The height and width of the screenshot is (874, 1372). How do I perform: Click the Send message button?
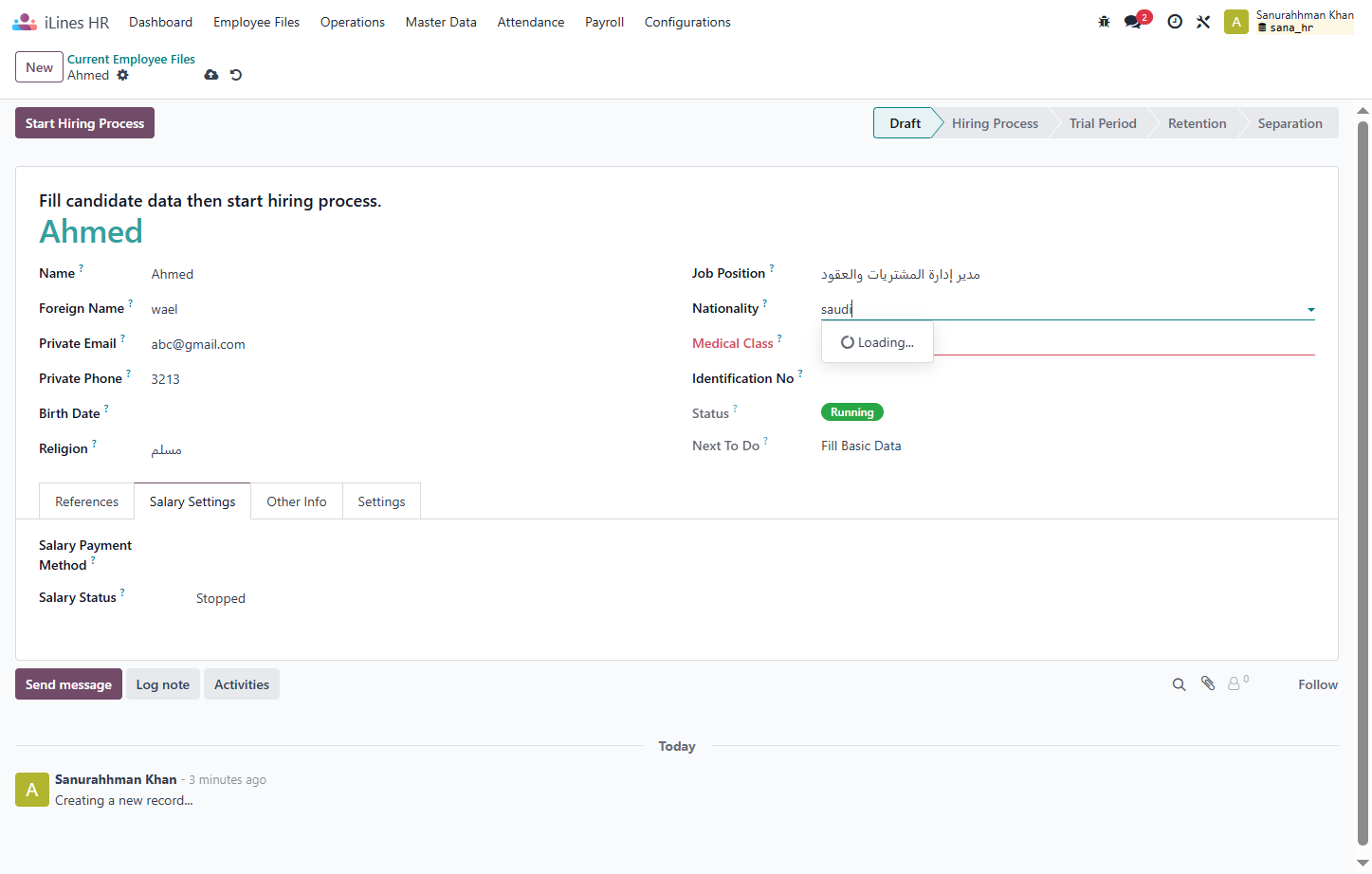click(x=68, y=684)
